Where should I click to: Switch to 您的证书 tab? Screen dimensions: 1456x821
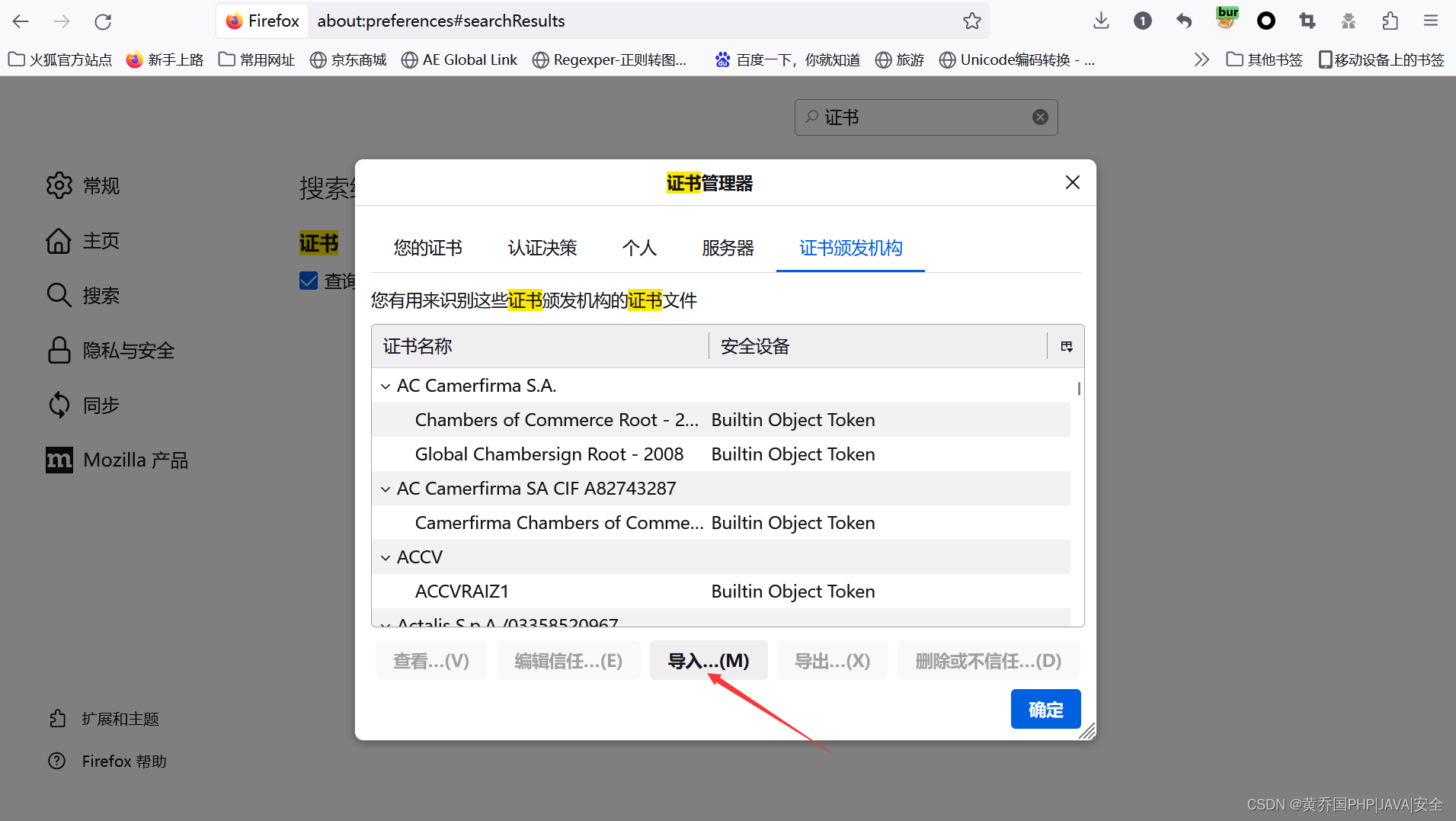tap(427, 249)
